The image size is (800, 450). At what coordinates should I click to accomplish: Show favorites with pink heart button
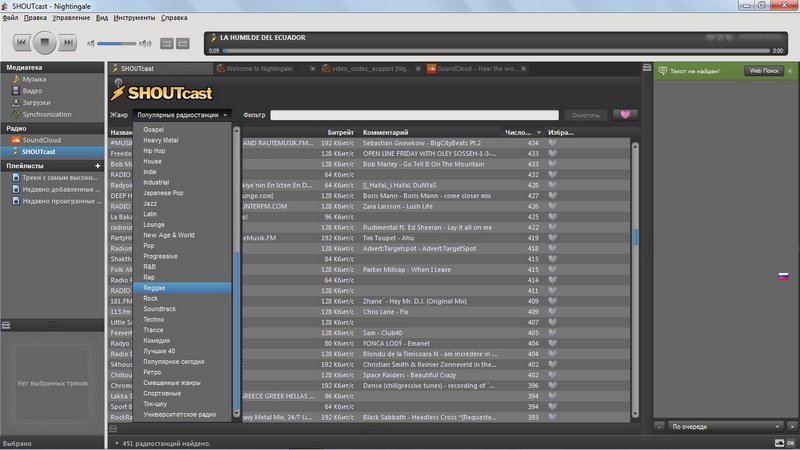[x=625, y=115]
